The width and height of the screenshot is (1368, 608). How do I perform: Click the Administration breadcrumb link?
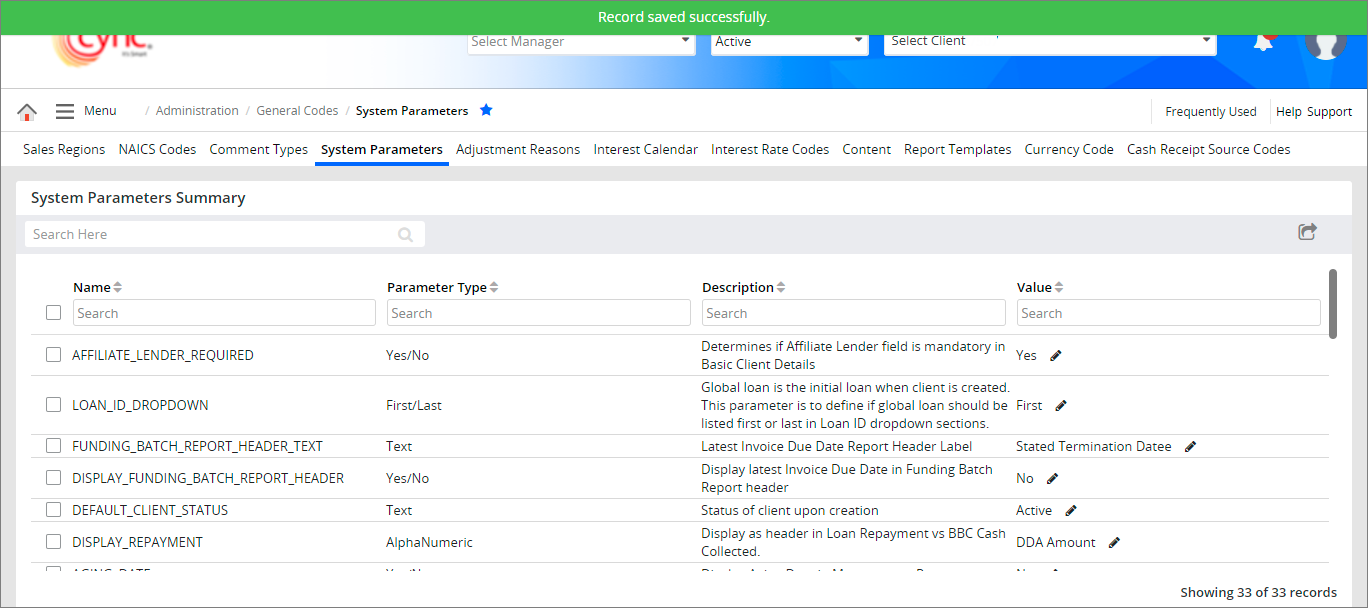(197, 111)
